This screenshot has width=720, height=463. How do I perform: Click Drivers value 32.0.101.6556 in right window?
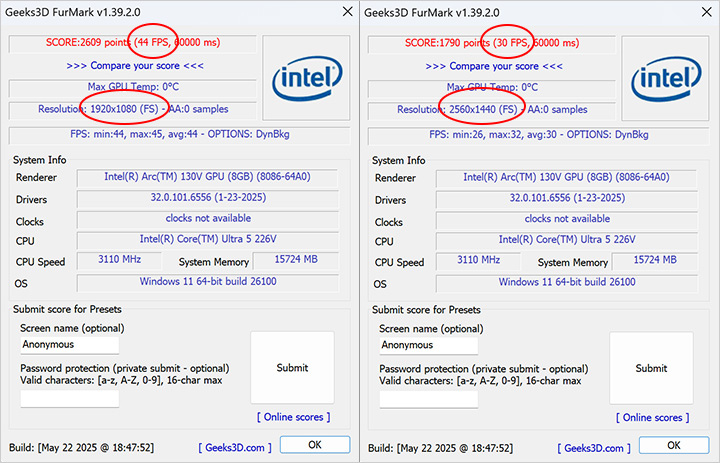pos(567,198)
